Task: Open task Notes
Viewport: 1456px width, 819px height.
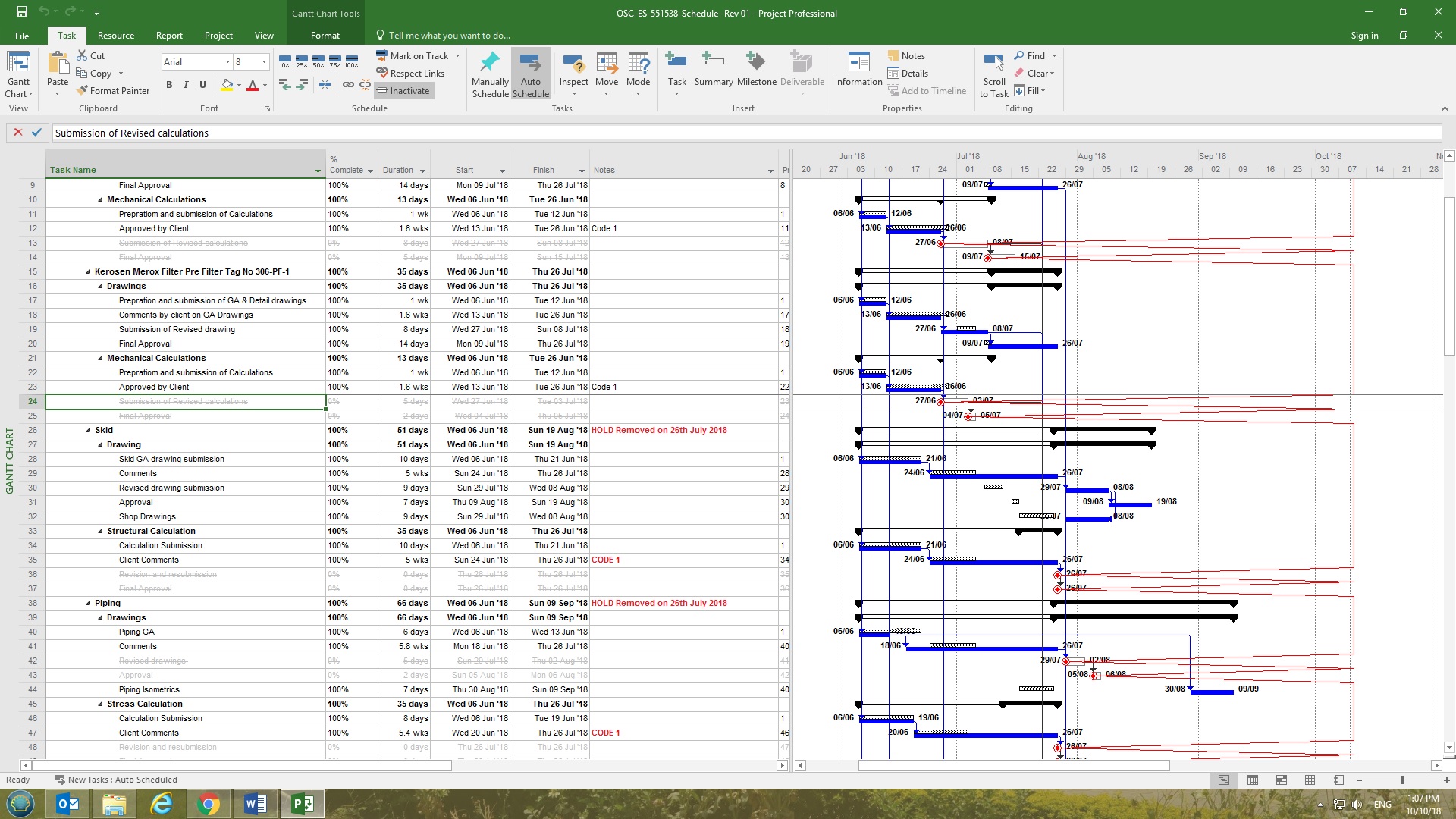Action: pos(906,55)
